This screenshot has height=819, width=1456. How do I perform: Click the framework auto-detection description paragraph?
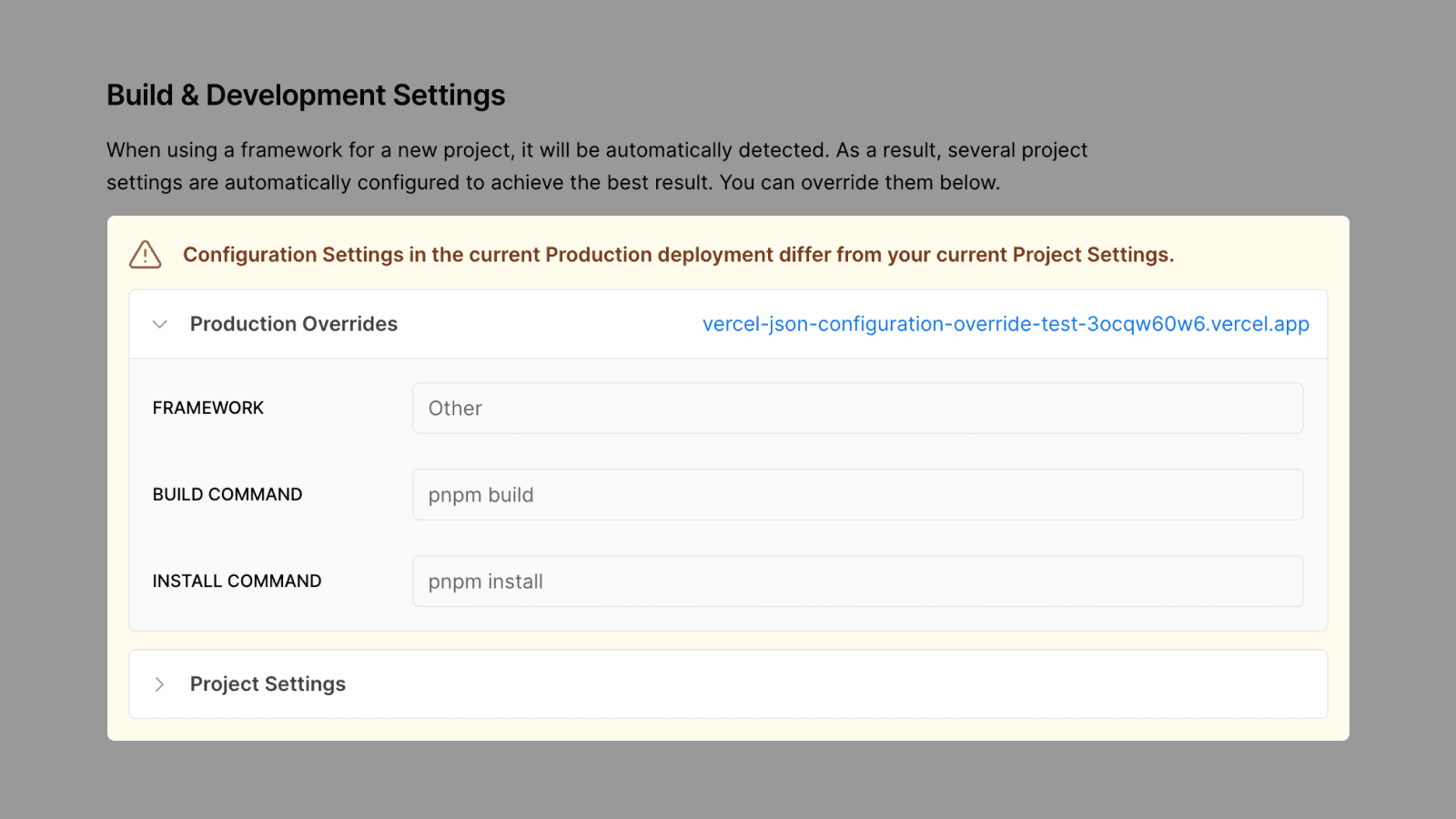coord(596,167)
